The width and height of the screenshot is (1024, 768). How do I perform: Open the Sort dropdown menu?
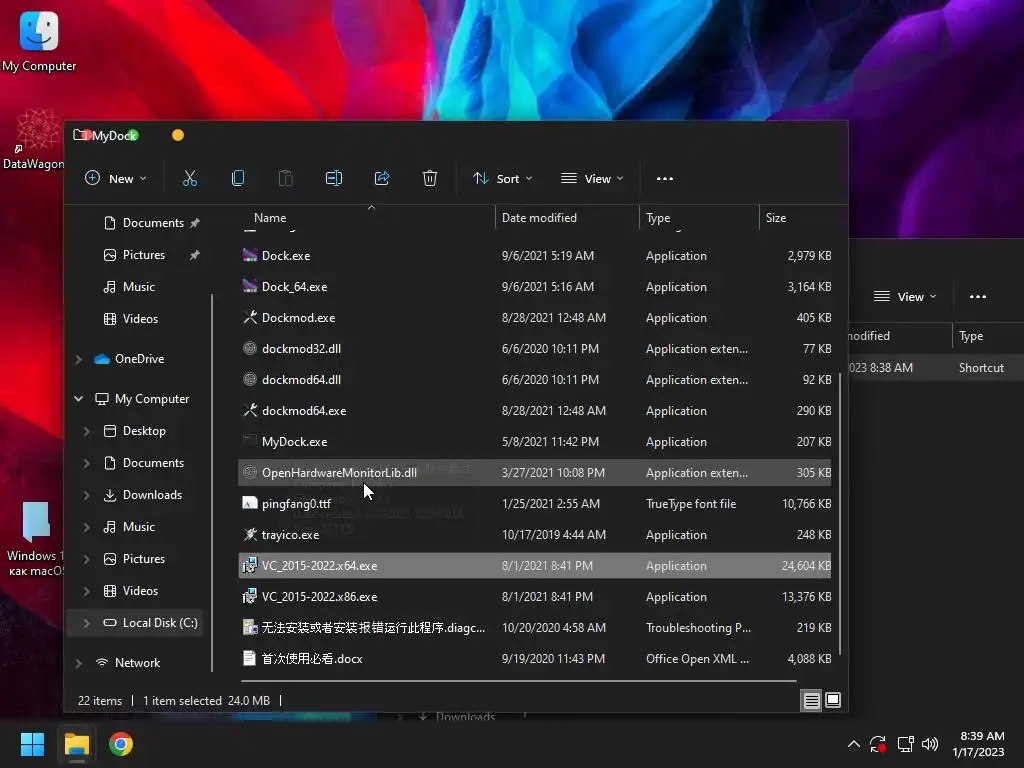pyautogui.click(x=502, y=178)
